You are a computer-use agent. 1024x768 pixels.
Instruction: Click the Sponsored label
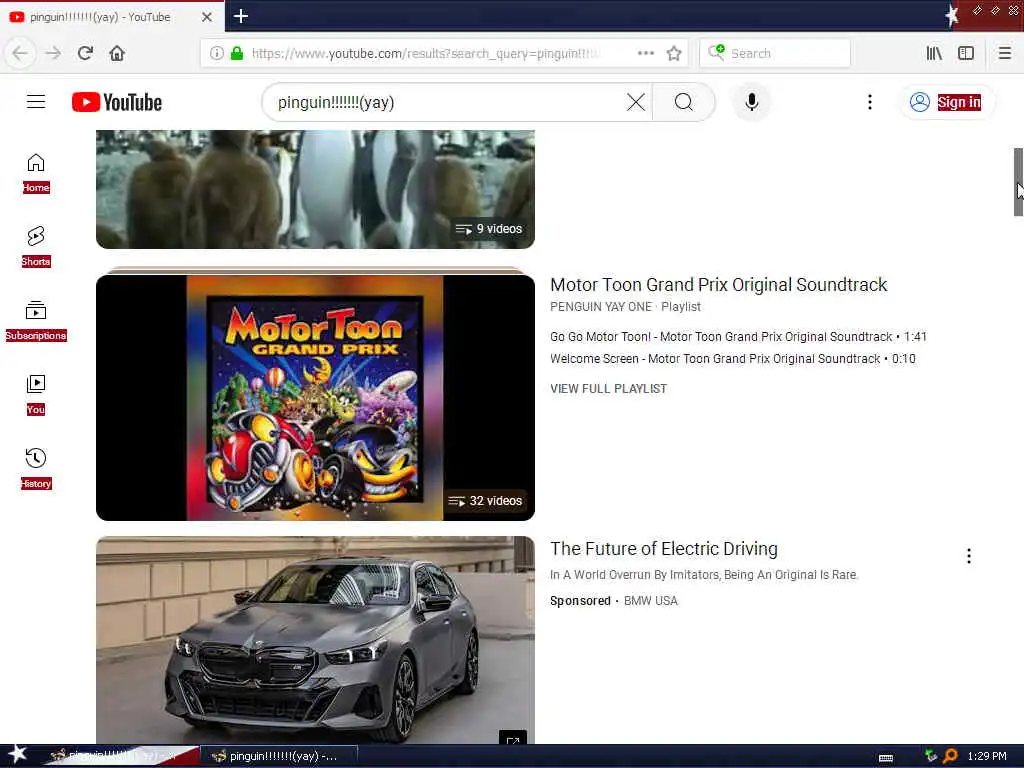pyautogui.click(x=580, y=601)
